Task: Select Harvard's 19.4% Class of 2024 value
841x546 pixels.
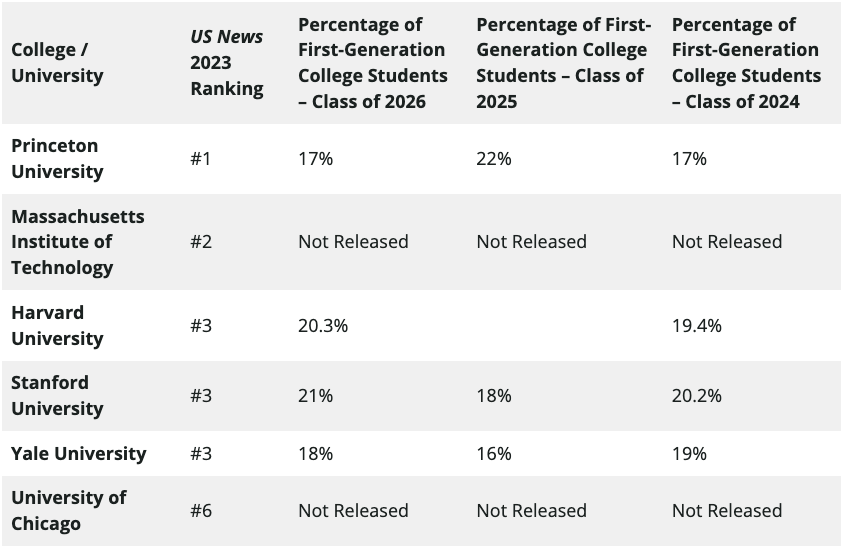Action: (x=697, y=326)
